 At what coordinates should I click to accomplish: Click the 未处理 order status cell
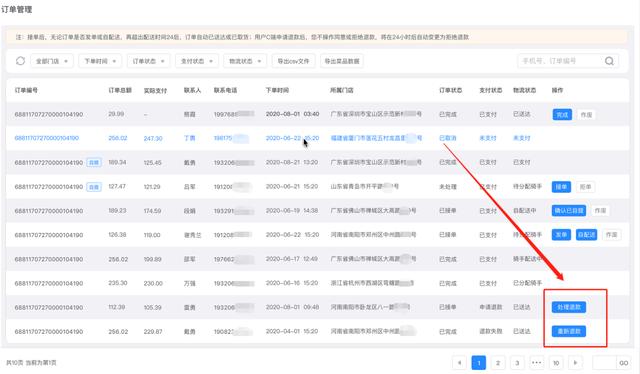(x=448, y=187)
